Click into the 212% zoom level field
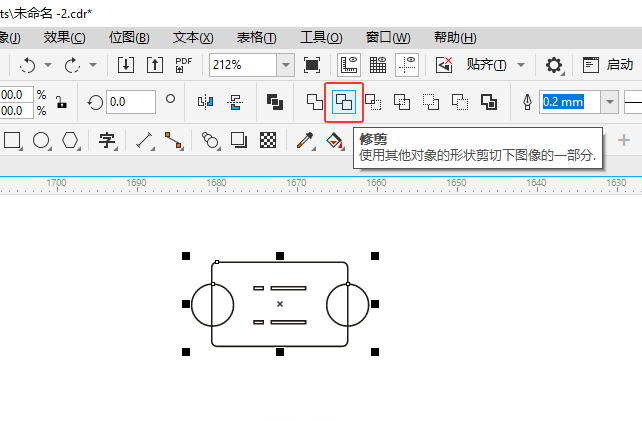 (x=243, y=65)
